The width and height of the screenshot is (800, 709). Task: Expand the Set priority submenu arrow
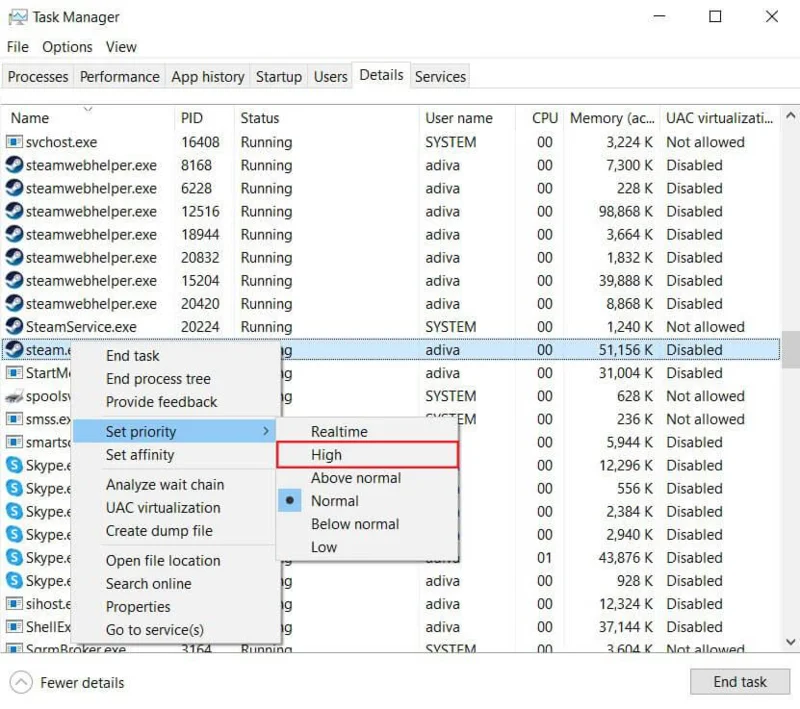(x=266, y=432)
